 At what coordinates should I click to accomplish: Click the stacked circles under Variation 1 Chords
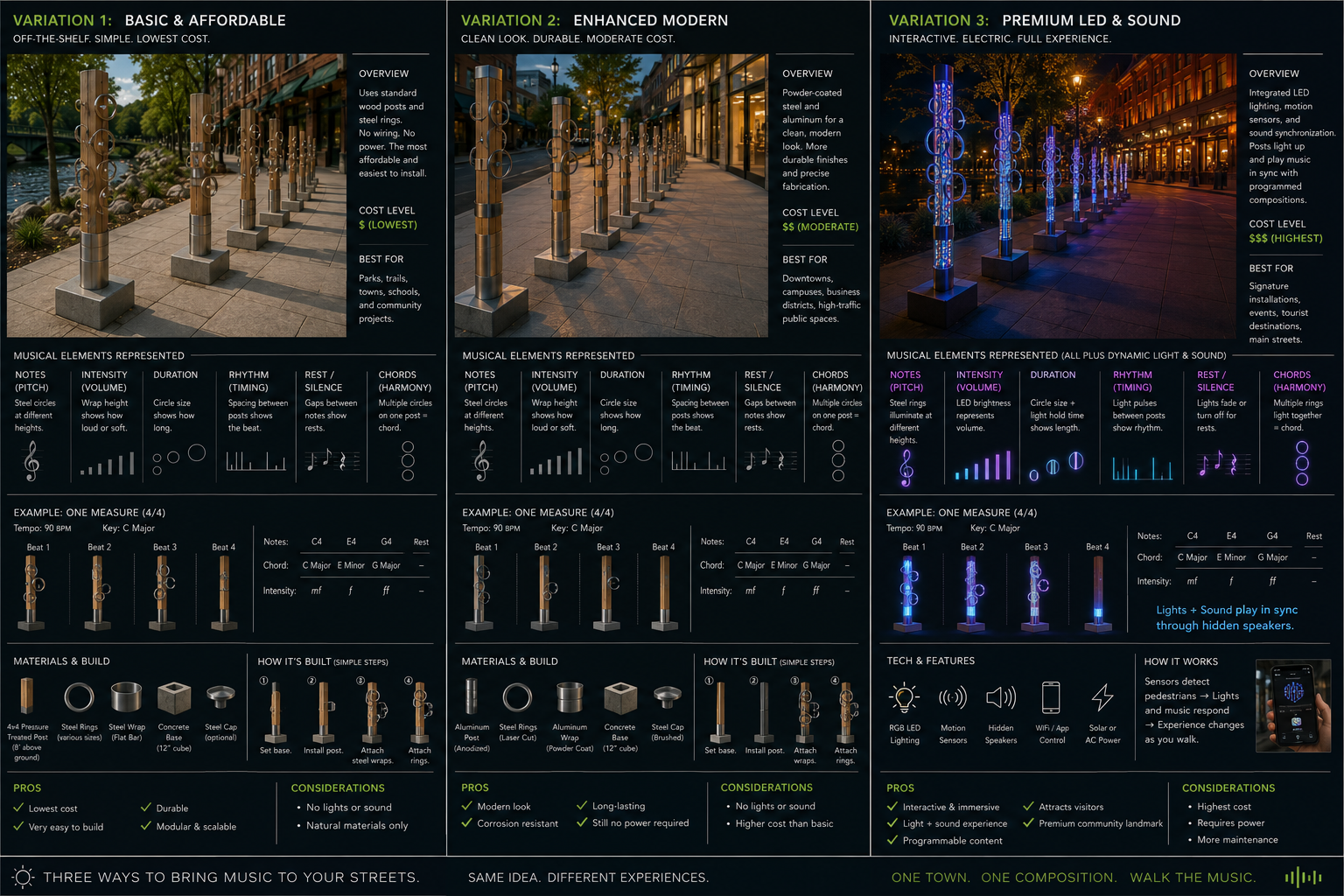pos(408,460)
